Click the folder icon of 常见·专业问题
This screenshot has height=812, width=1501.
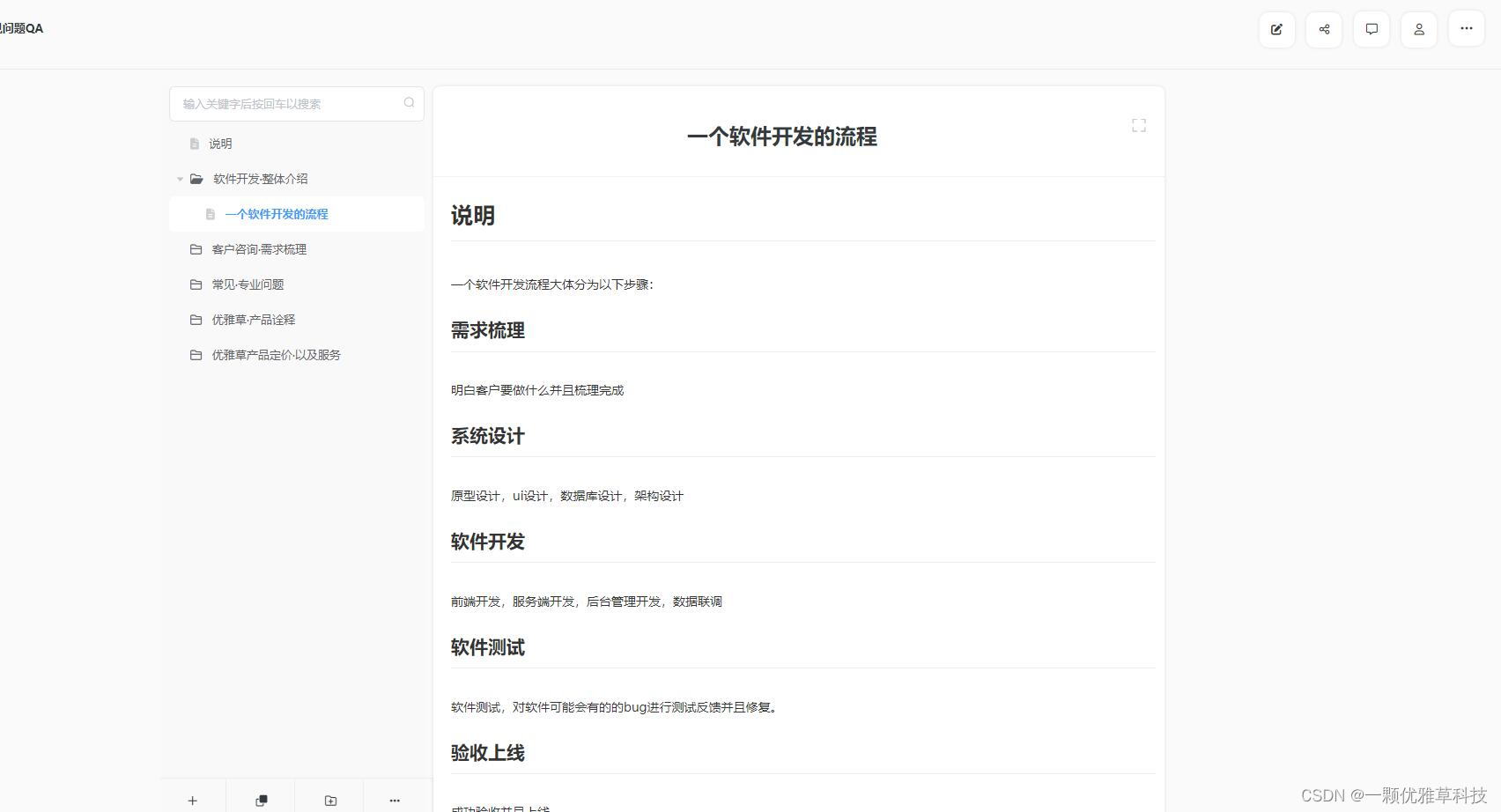point(196,284)
